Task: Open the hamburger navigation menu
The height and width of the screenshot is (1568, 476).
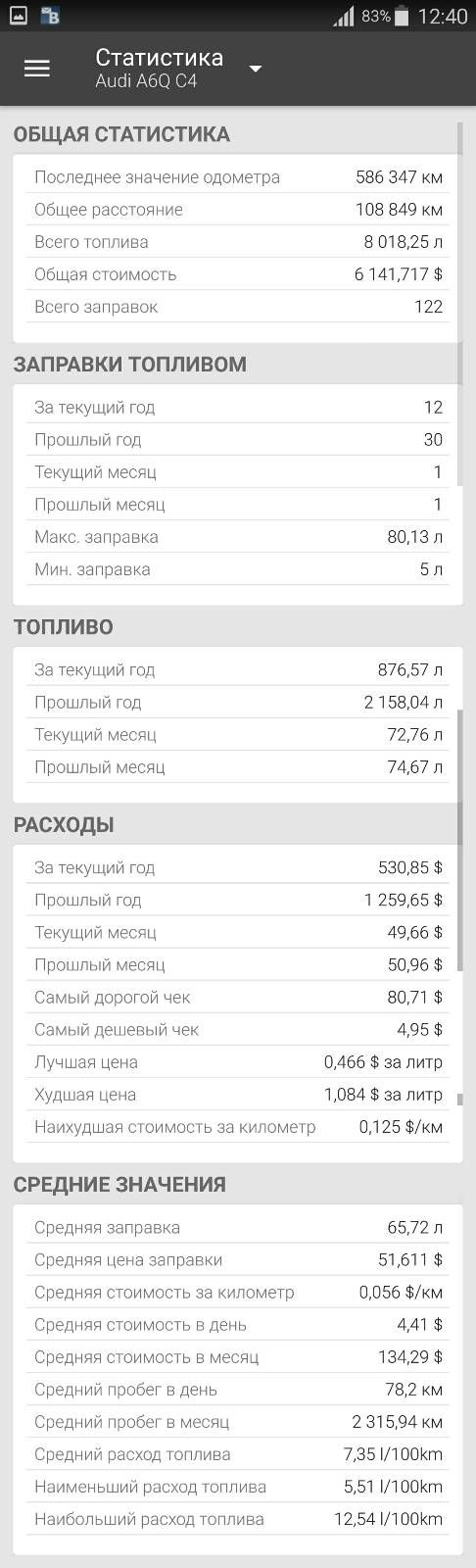Action: pos(37,69)
